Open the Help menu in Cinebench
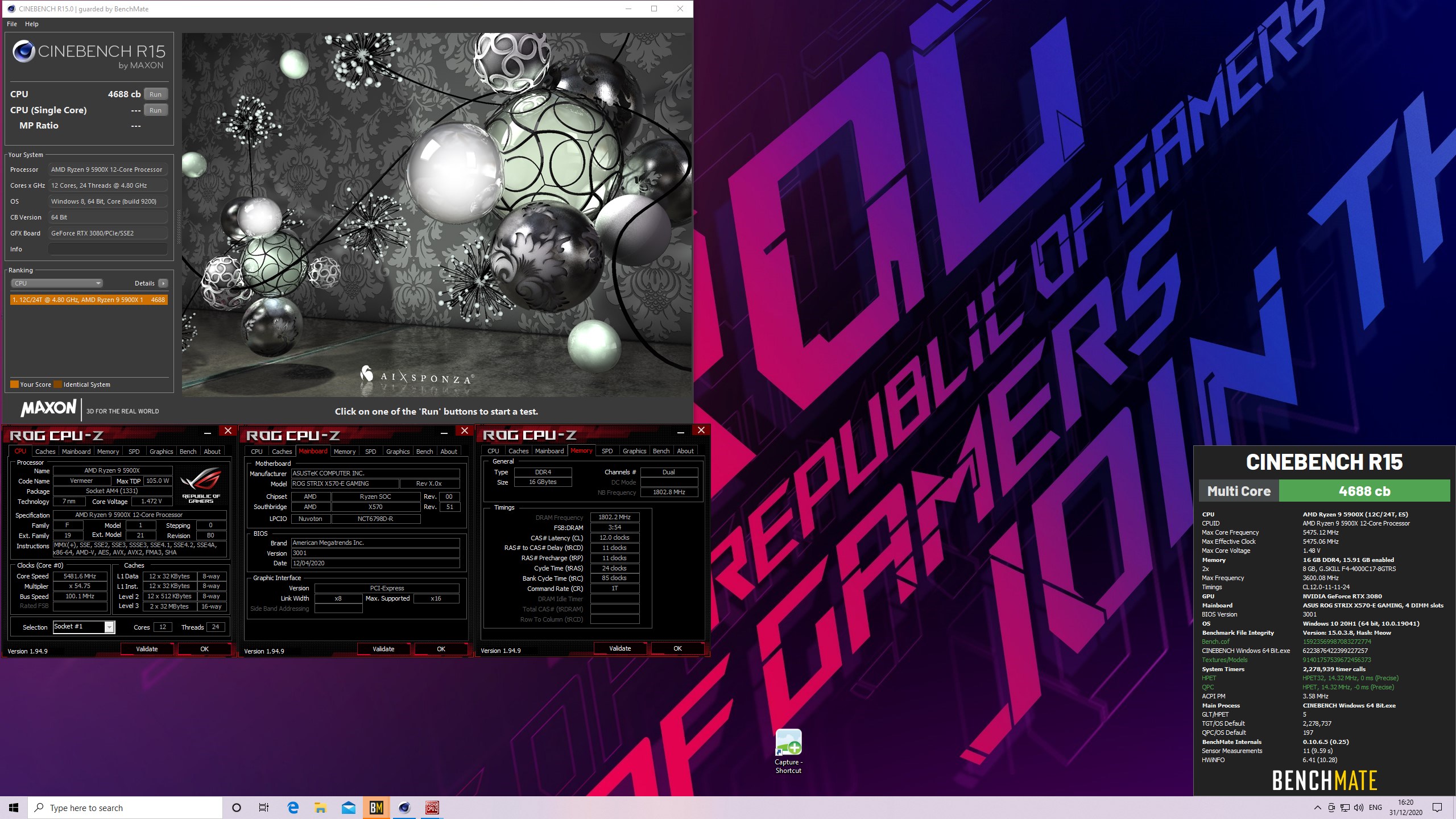Image resolution: width=1456 pixels, height=819 pixels. pos(32,24)
